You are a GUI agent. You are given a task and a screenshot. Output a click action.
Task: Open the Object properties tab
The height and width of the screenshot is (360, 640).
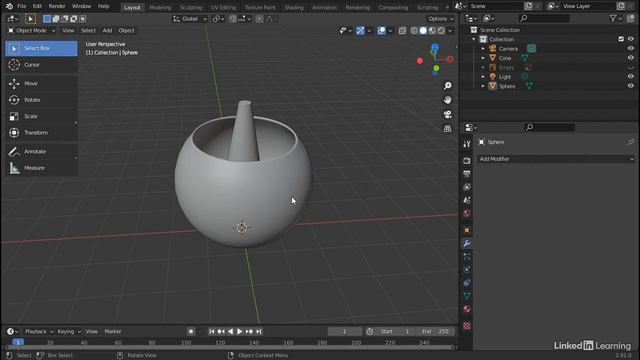[x=467, y=230]
